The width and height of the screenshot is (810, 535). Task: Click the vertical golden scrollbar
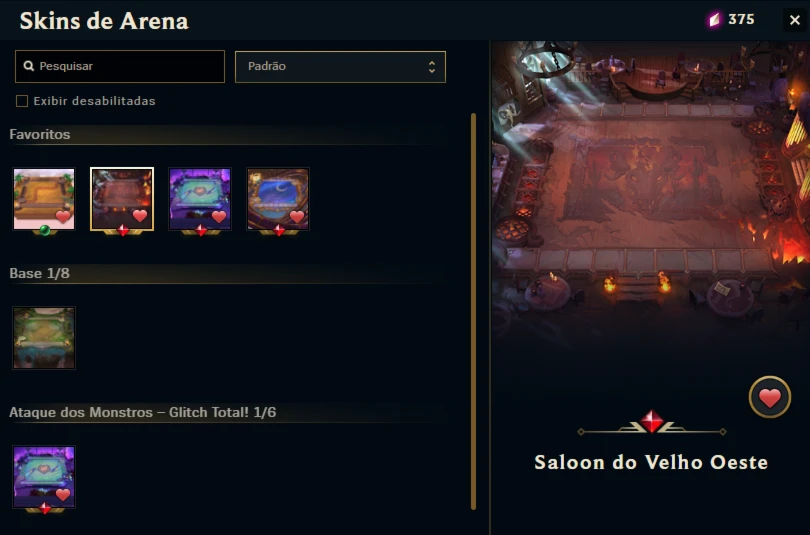[473, 311]
